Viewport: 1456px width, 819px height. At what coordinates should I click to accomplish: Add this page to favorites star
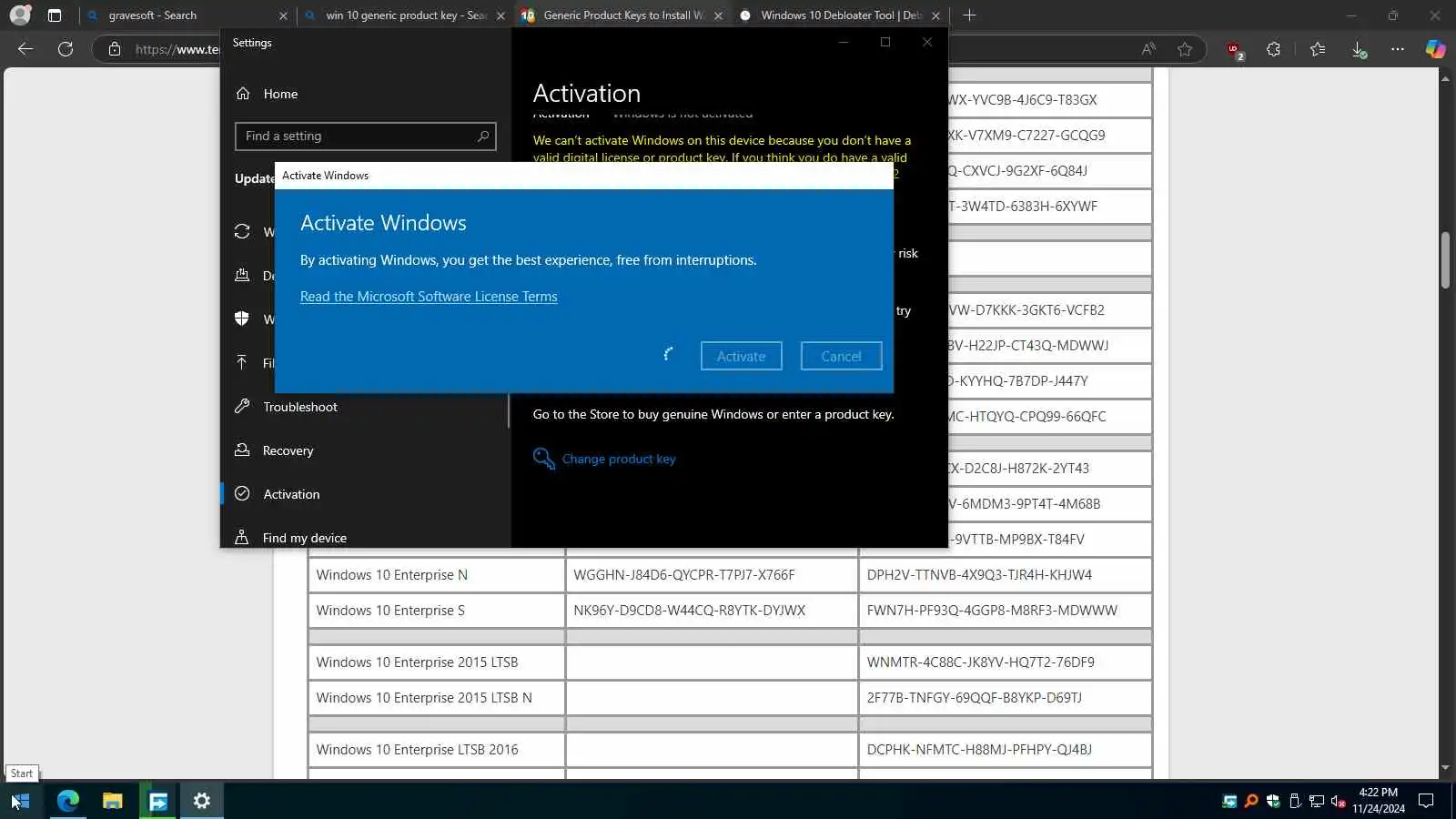pyautogui.click(x=1185, y=49)
